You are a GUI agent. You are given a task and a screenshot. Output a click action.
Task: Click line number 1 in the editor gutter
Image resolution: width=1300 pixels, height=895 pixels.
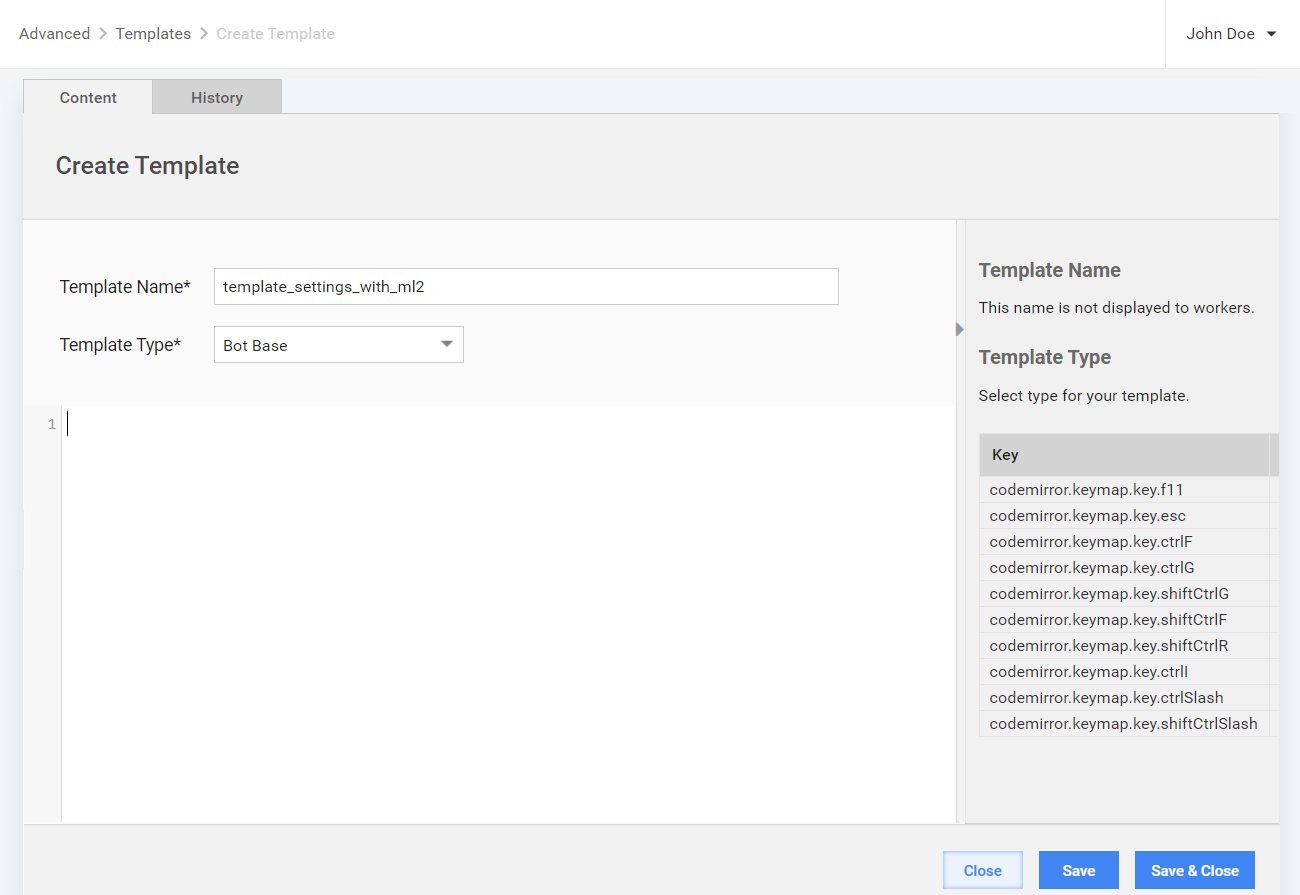tap(52, 424)
